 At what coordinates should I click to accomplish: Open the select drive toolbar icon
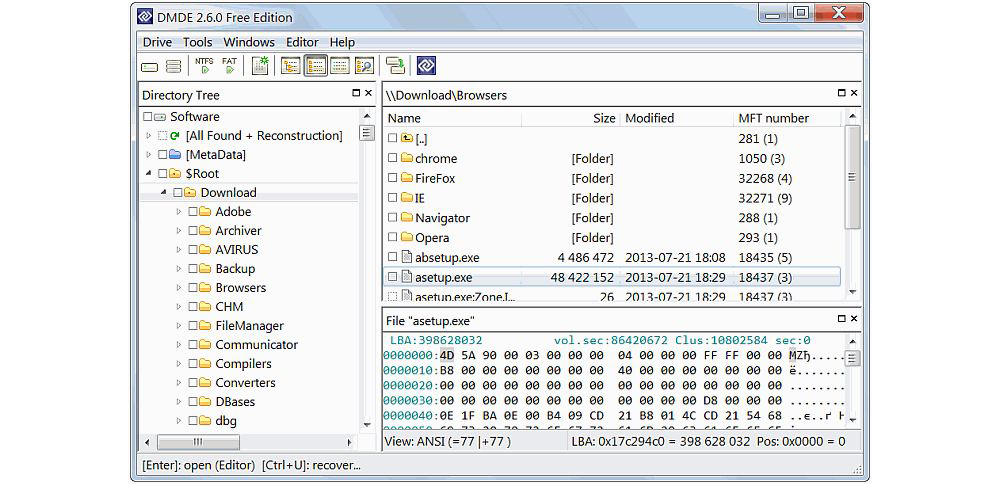click(150, 67)
